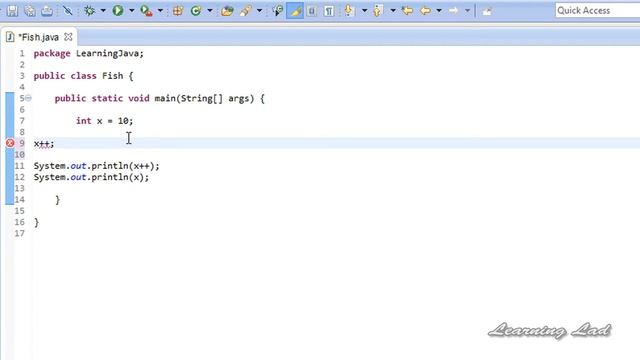640x360 pixels.
Task: Open the Forward history dropdown arrow
Action: pos(467,11)
